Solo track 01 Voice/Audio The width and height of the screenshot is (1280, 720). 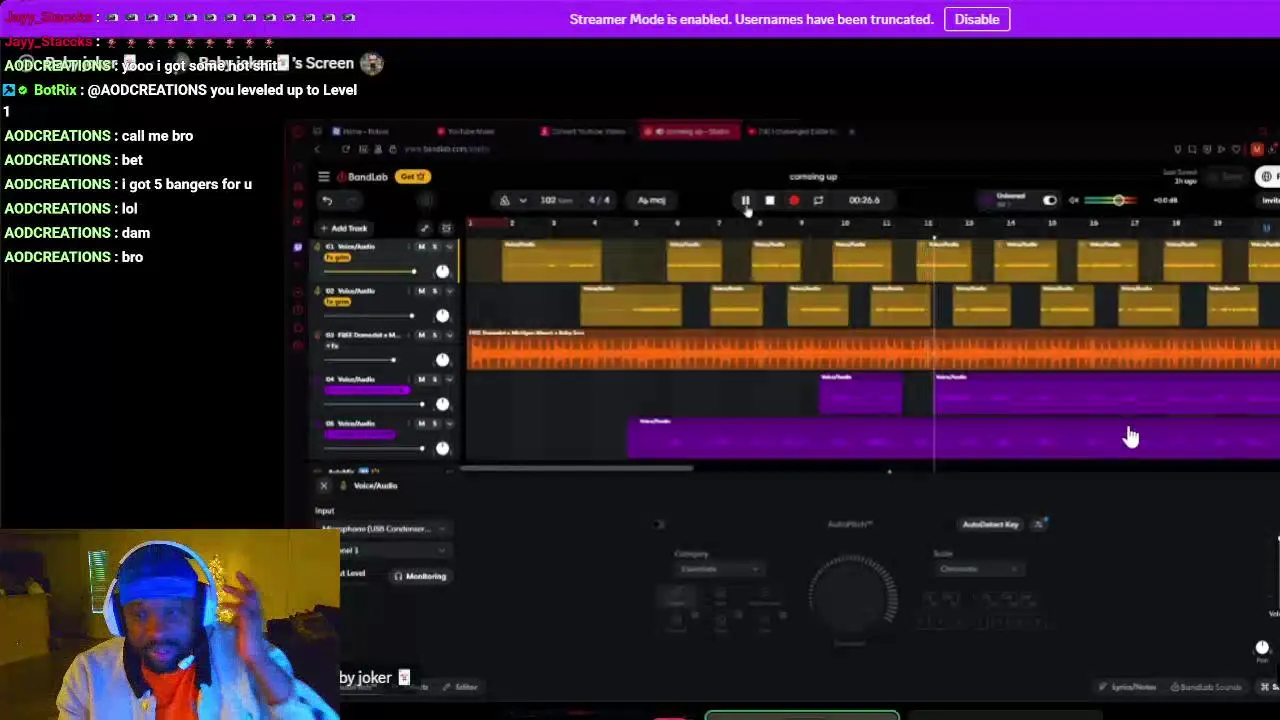[435, 247]
